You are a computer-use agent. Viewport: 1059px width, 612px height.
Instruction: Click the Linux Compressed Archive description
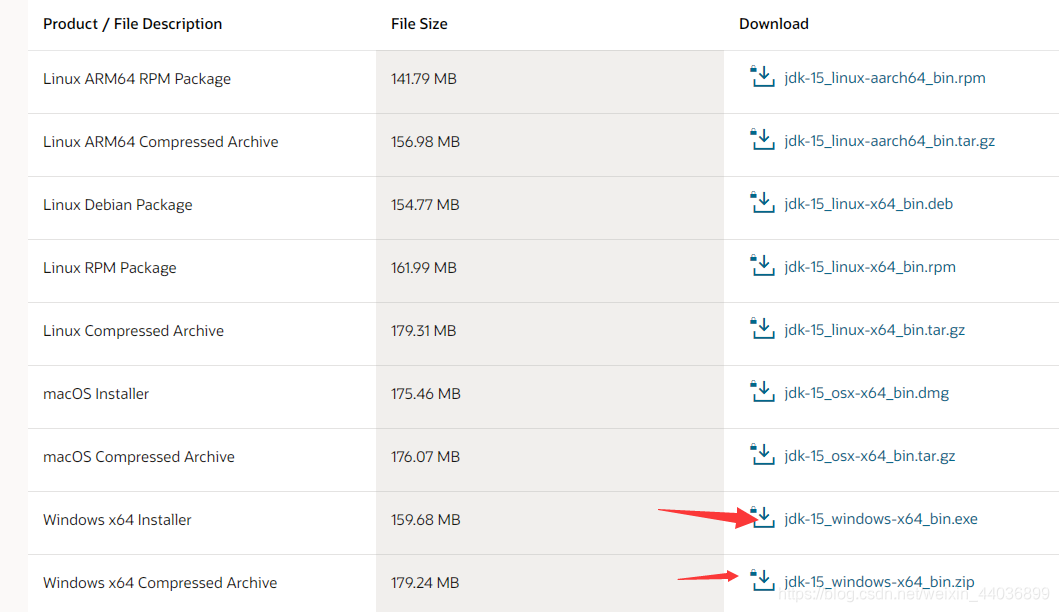click(133, 331)
